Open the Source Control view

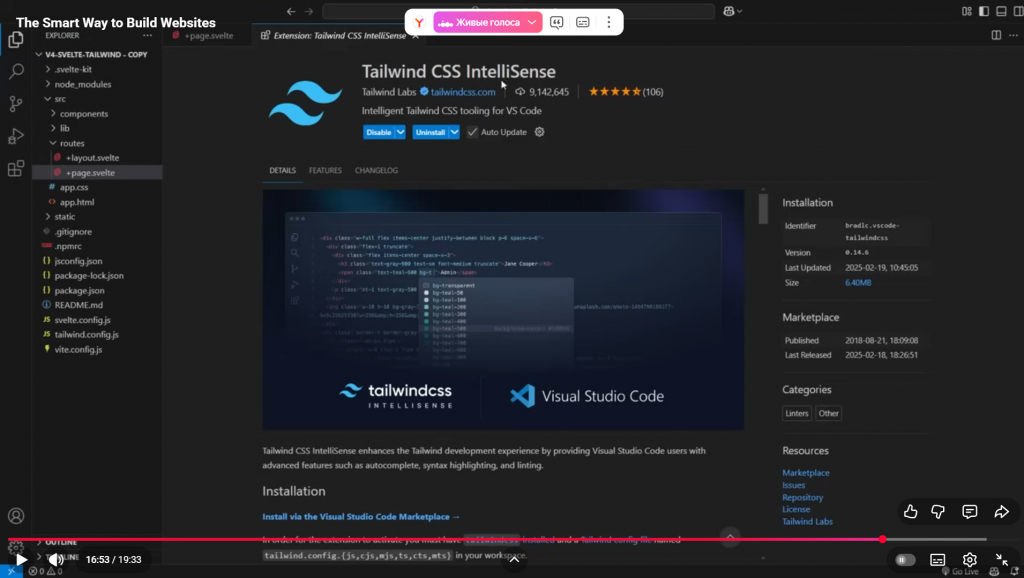point(16,104)
